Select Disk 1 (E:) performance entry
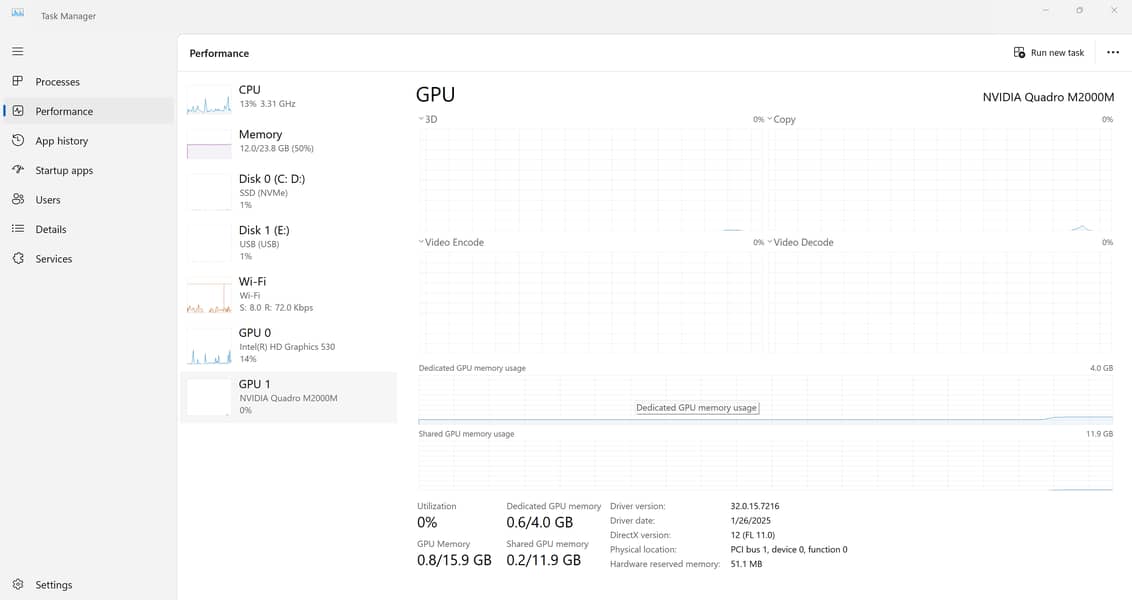The width and height of the screenshot is (1132, 600). point(288,243)
